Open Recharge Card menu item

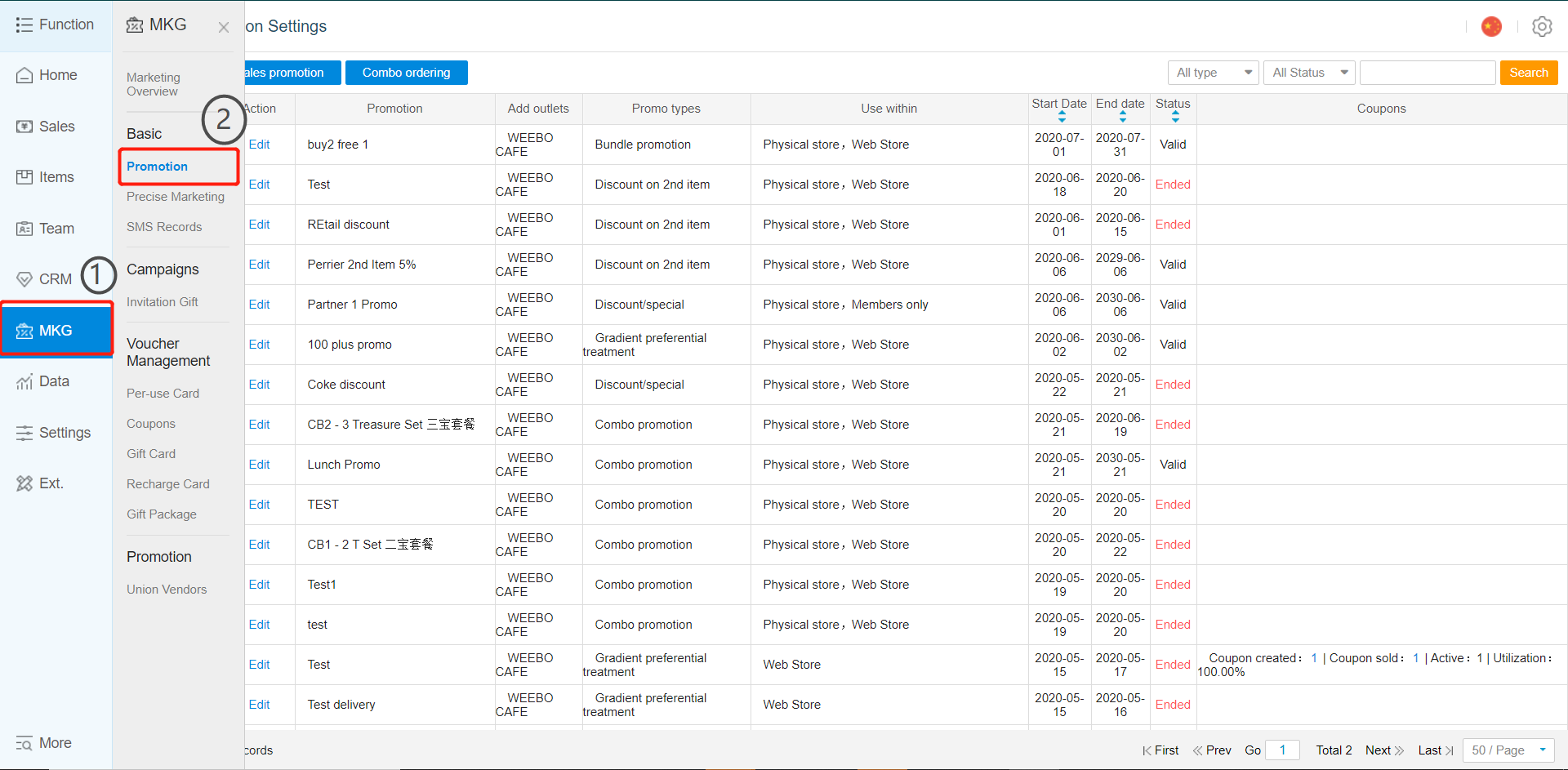pos(168,484)
